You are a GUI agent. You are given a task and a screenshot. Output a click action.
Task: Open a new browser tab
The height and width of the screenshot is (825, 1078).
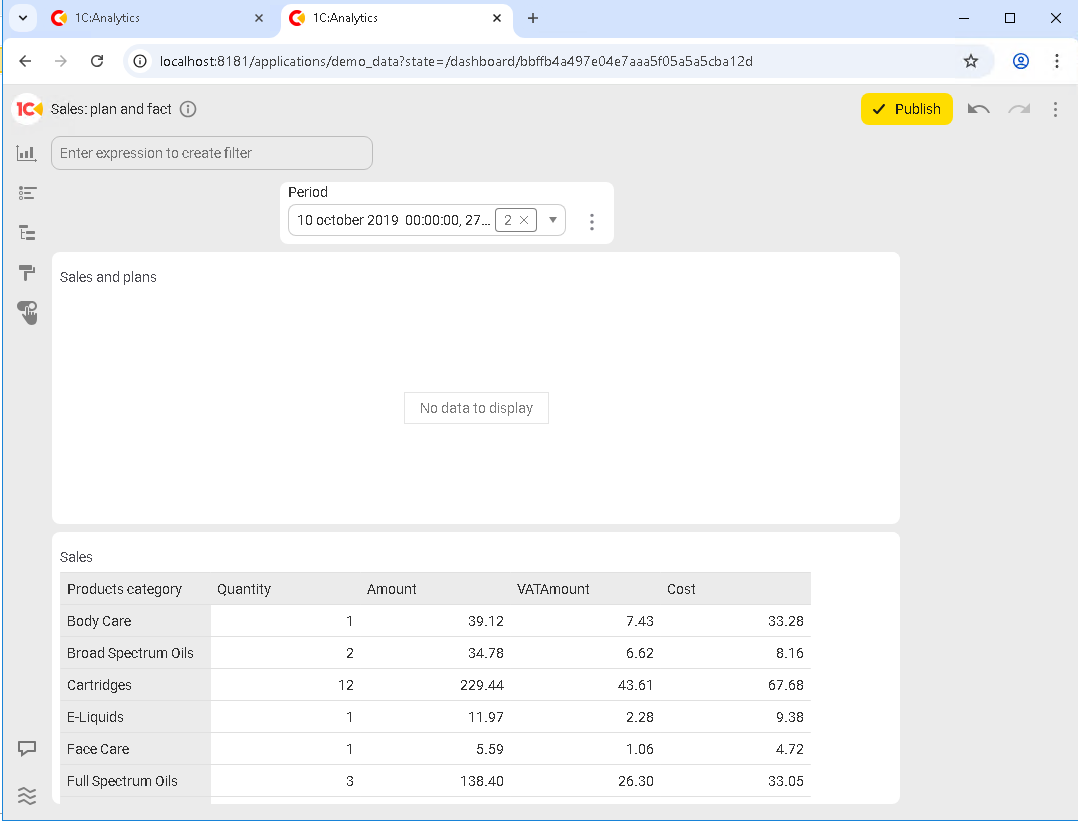pos(533,18)
